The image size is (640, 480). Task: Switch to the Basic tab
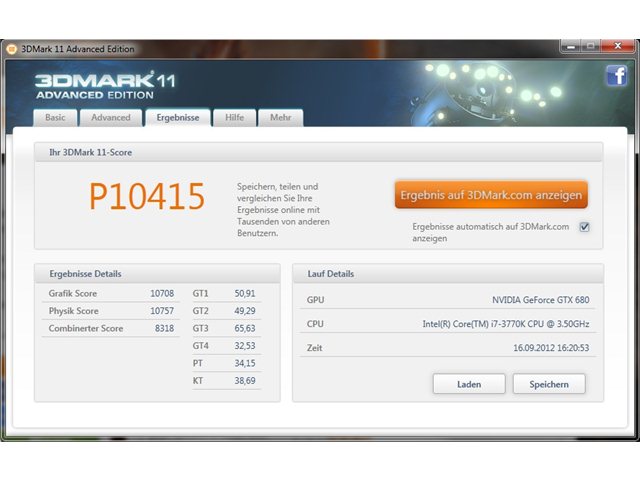[55, 118]
